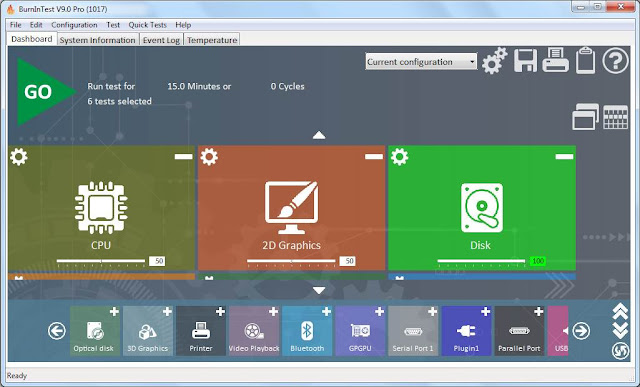Open the Help menu

tap(183, 25)
